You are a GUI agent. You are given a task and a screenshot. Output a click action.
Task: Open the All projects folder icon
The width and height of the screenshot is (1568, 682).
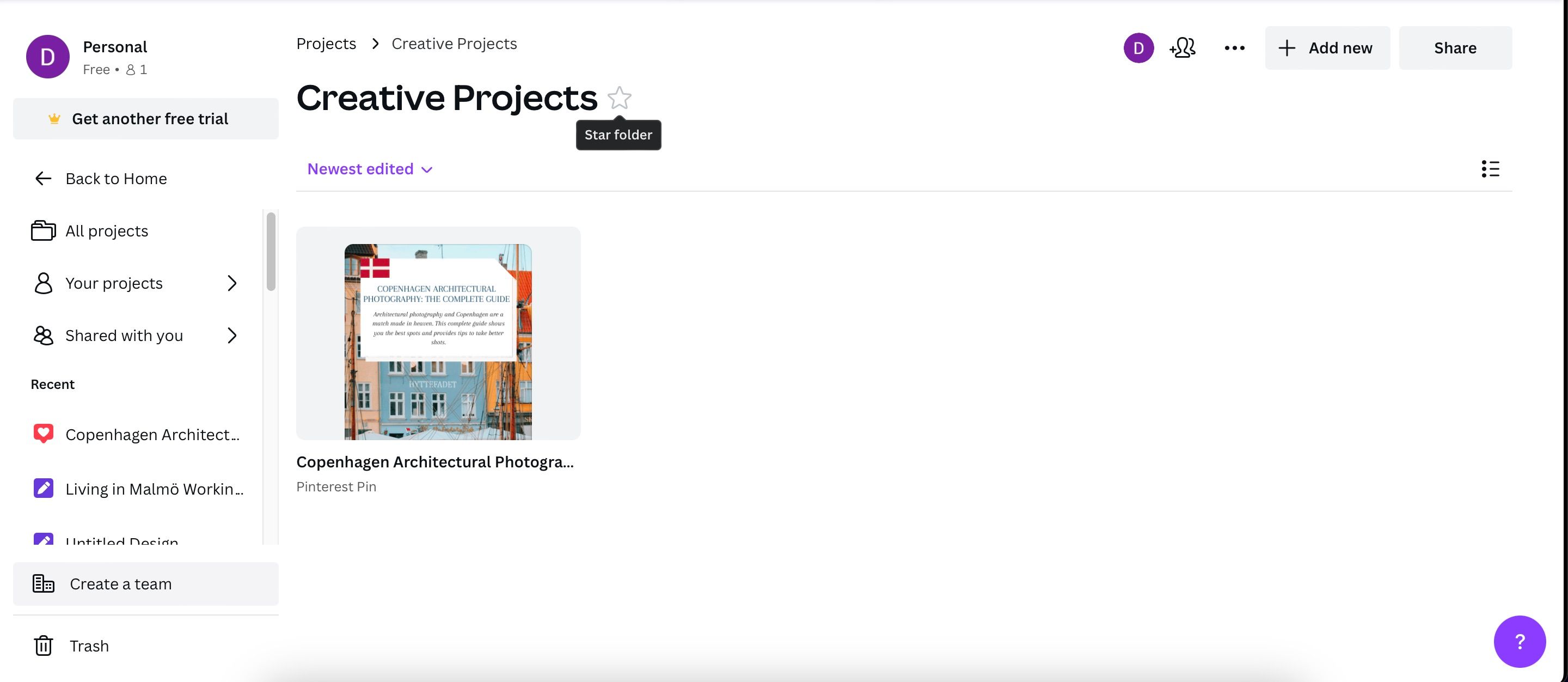[42, 230]
